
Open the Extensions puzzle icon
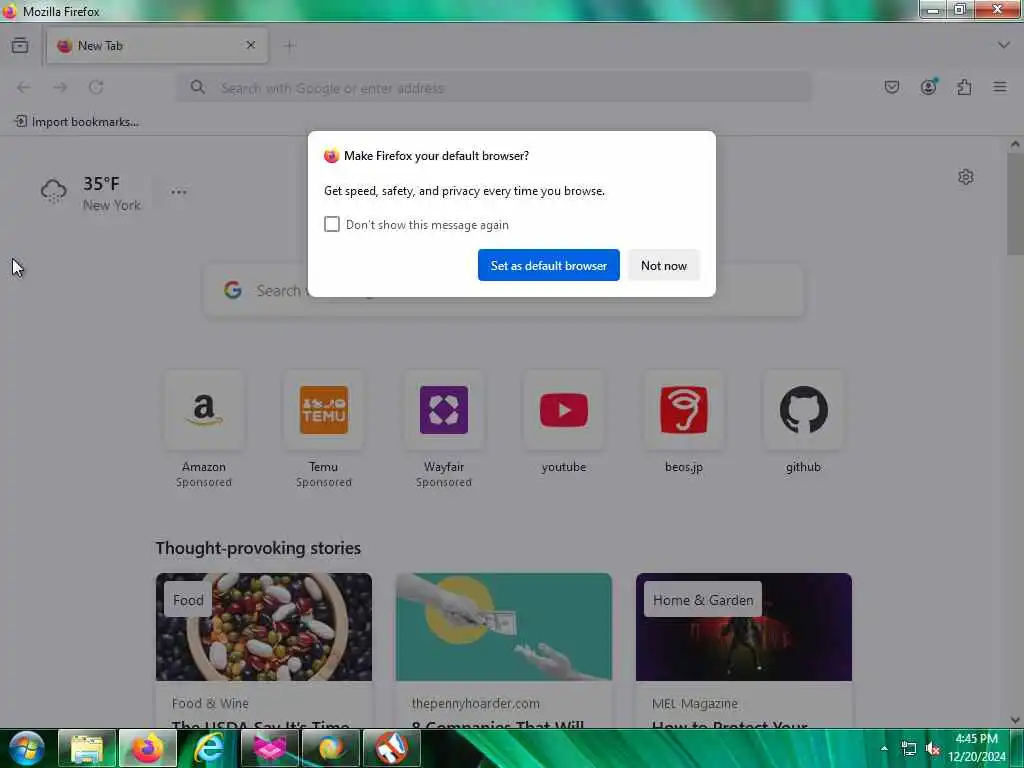pos(964,88)
